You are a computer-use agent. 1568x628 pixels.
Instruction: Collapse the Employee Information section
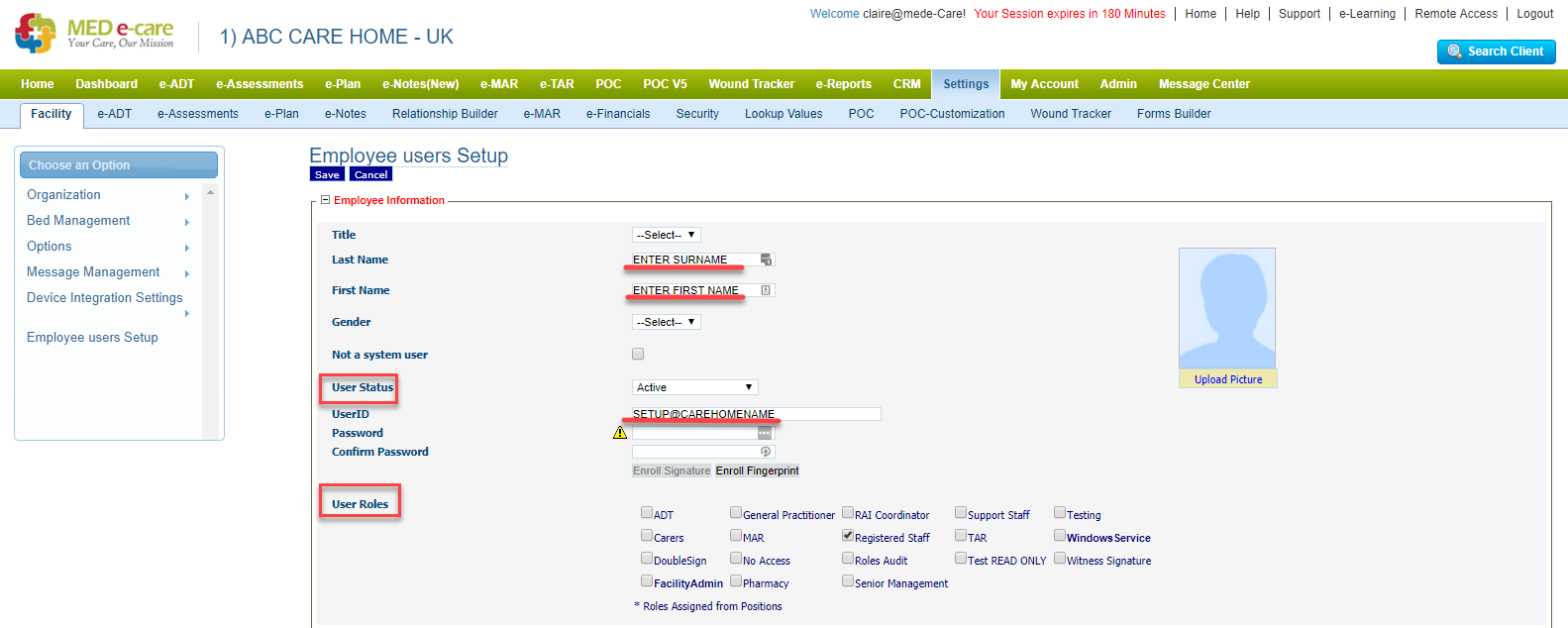pos(325,200)
